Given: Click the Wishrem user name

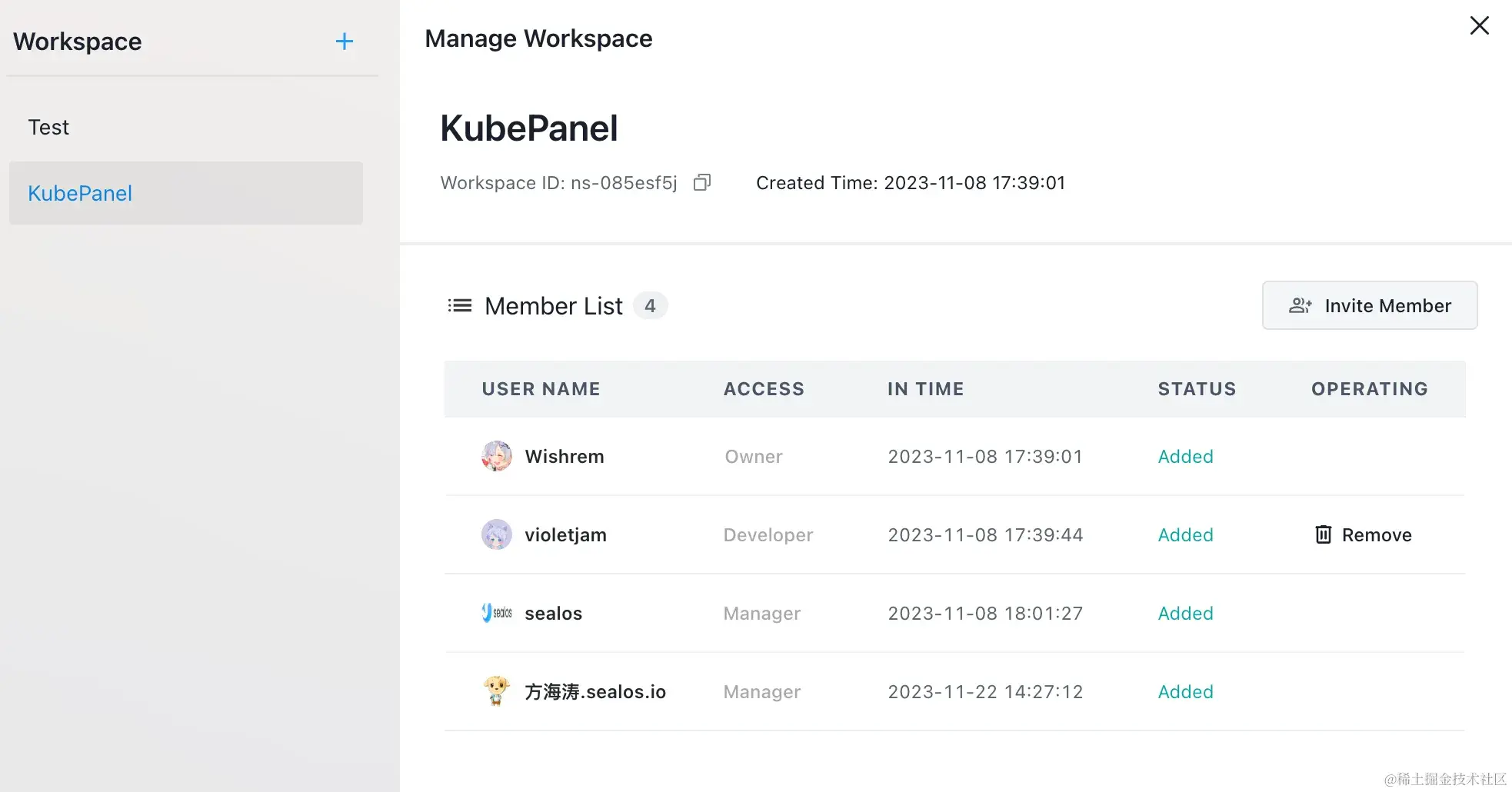Looking at the screenshot, I should 565,456.
